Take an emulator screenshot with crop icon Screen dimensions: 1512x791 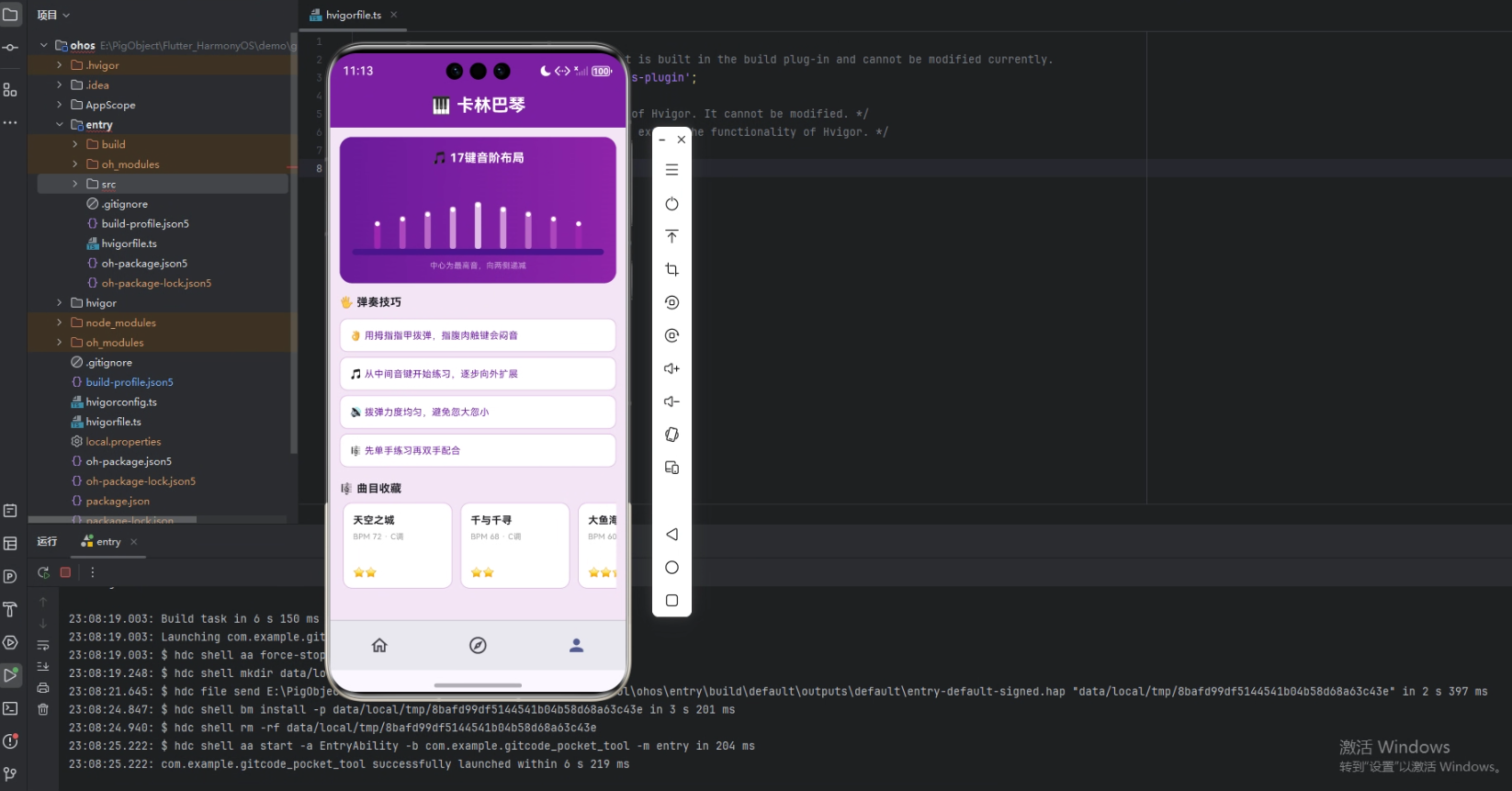[671, 269]
